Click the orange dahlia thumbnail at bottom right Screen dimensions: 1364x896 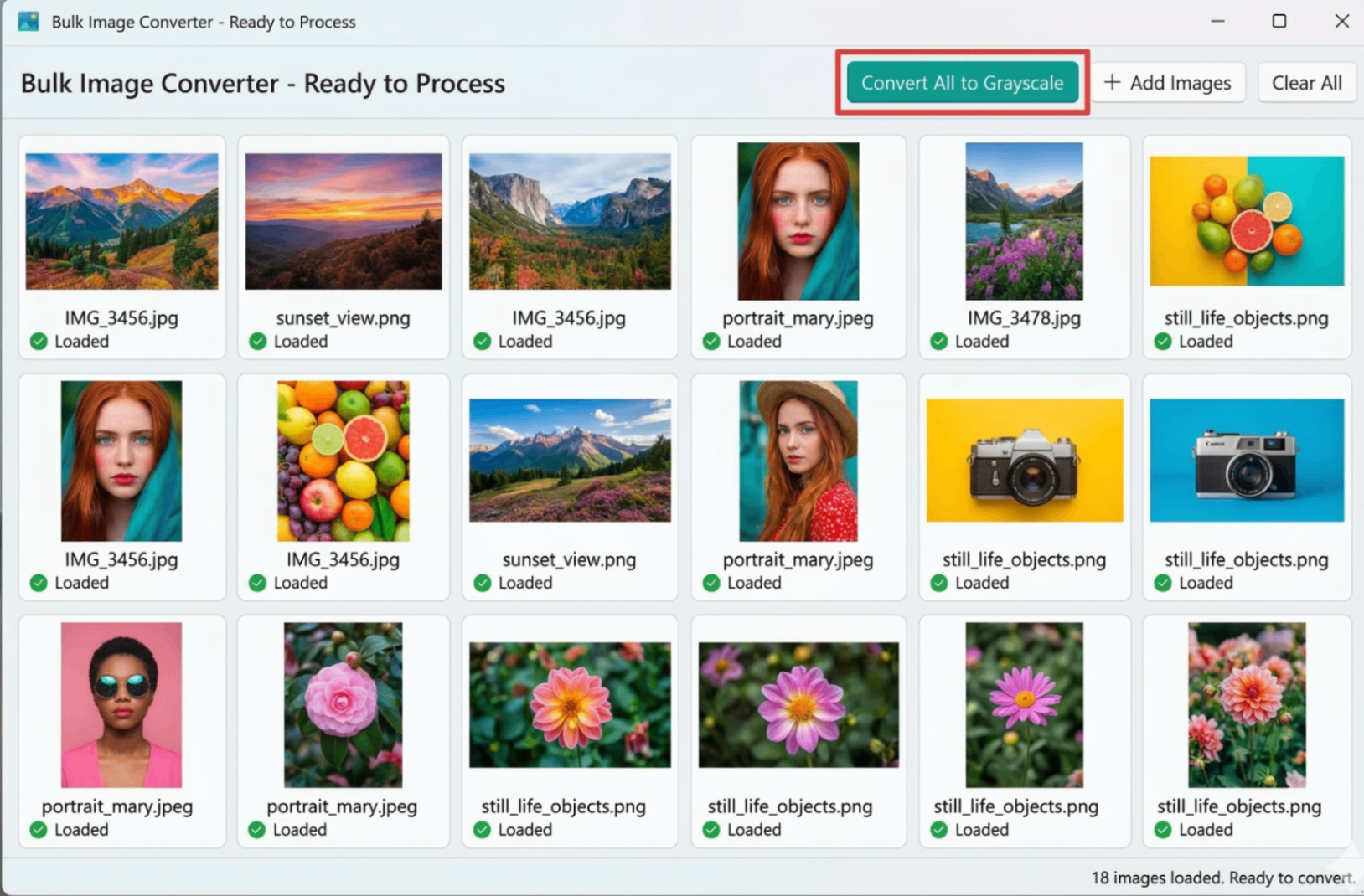1246,703
